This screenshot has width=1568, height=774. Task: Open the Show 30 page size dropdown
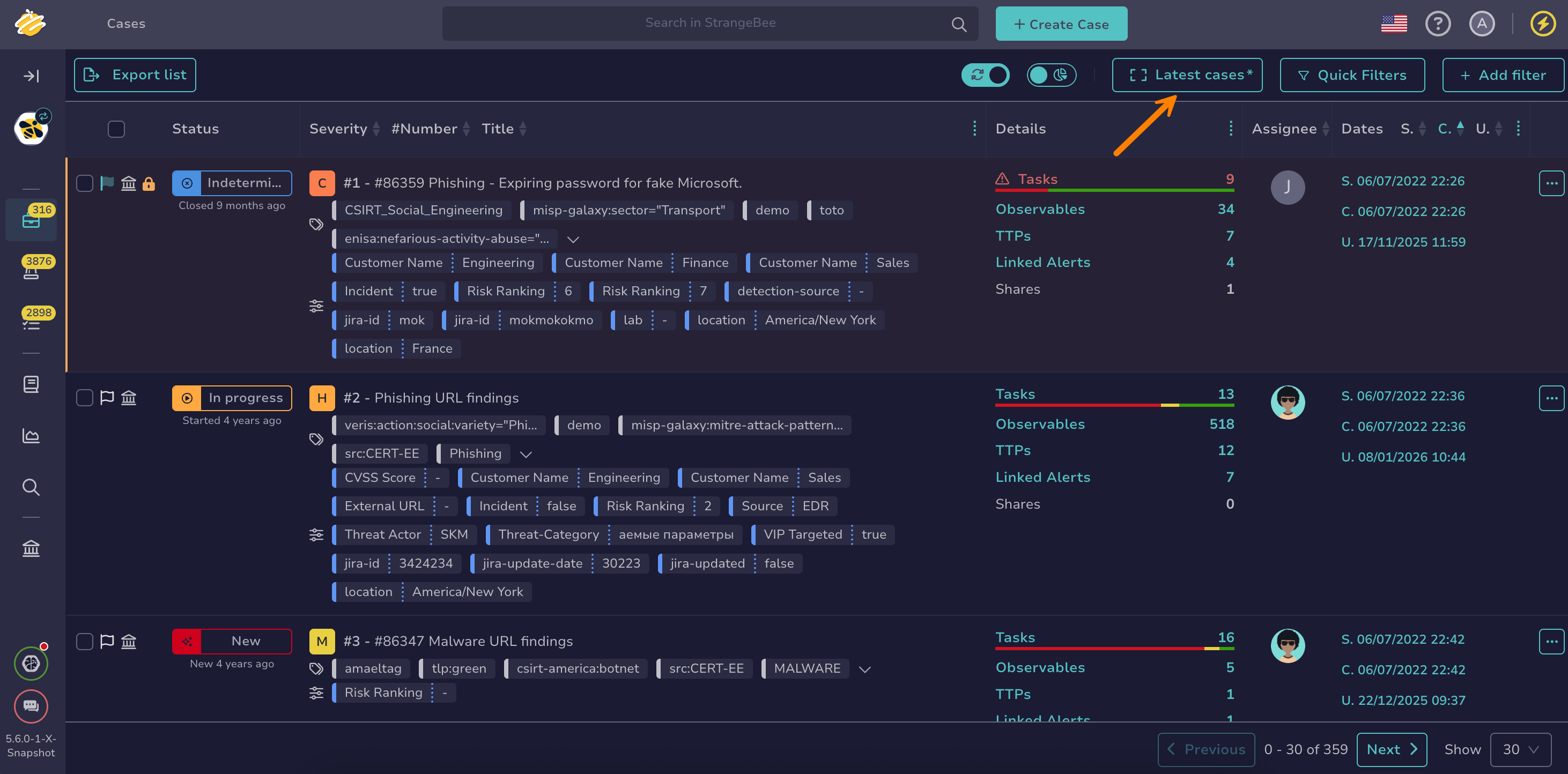1520,750
